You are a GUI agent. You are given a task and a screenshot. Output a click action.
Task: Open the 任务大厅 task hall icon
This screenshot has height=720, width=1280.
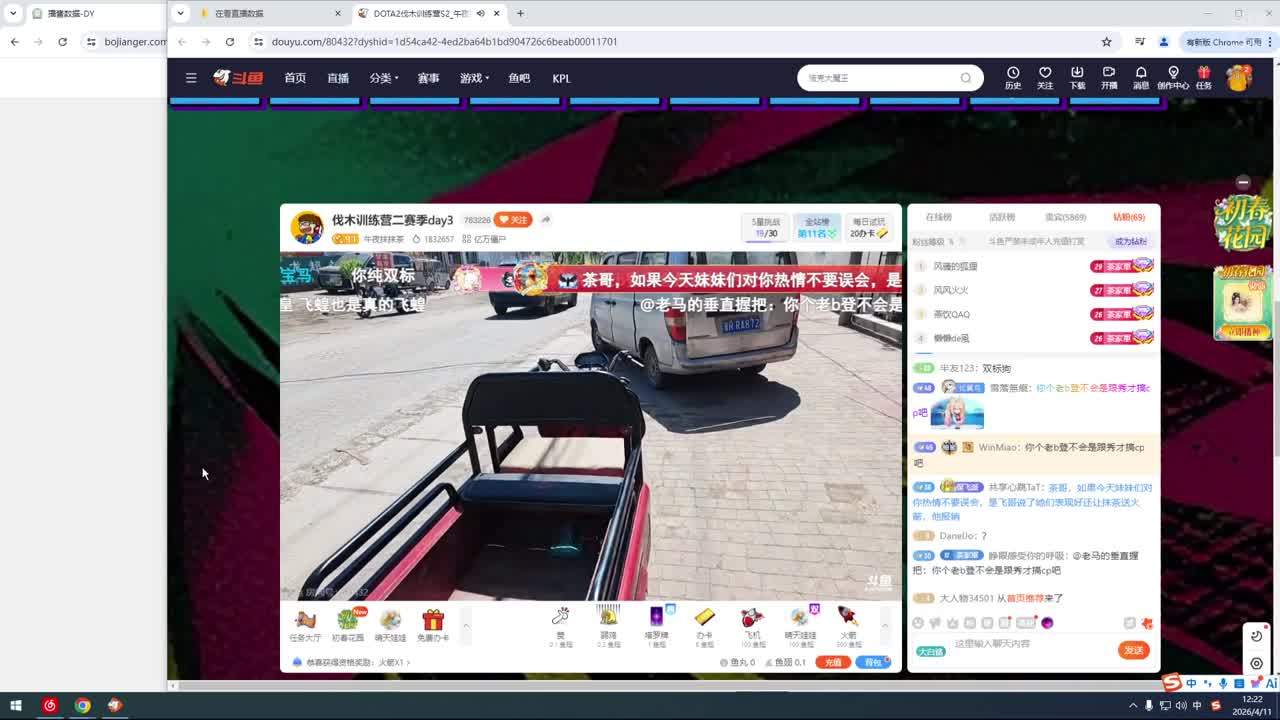pyautogui.click(x=305, y=624)
